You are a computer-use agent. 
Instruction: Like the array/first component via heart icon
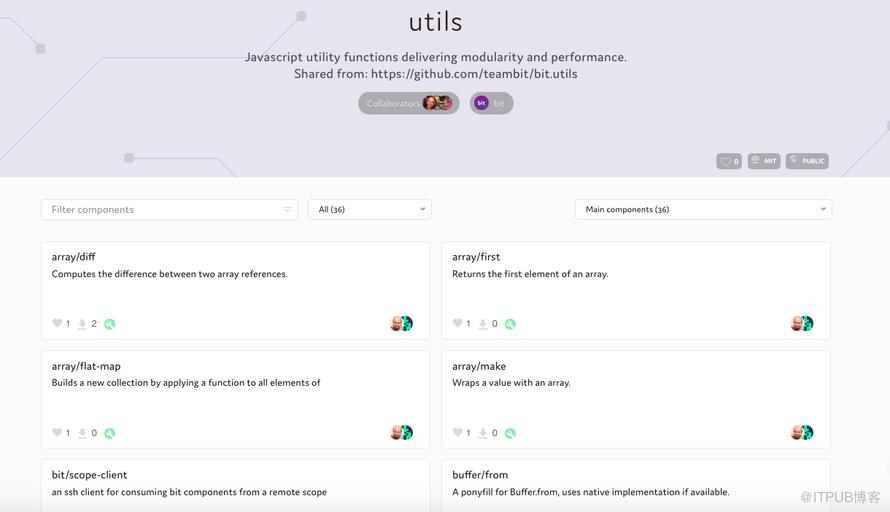(457, 323)
